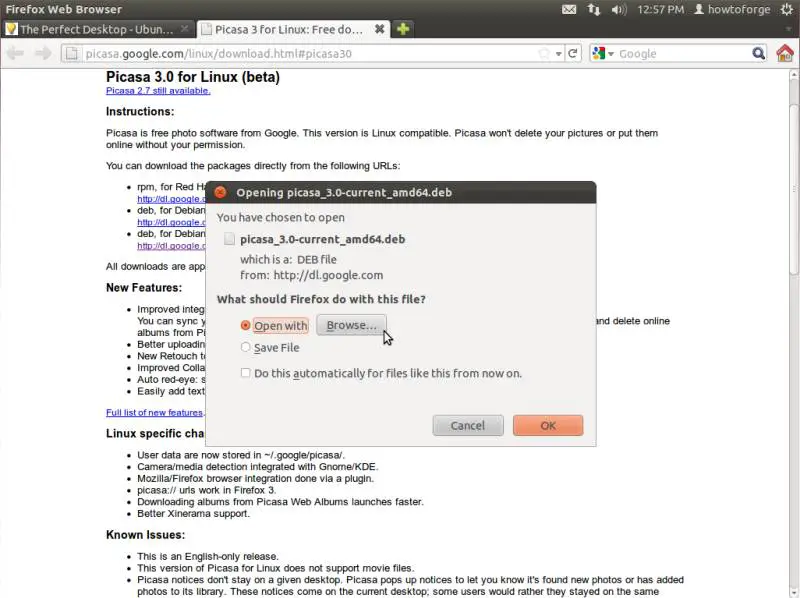Select the Save File radio button
This screenshot has width=800, height=598.
pos(245,347)
